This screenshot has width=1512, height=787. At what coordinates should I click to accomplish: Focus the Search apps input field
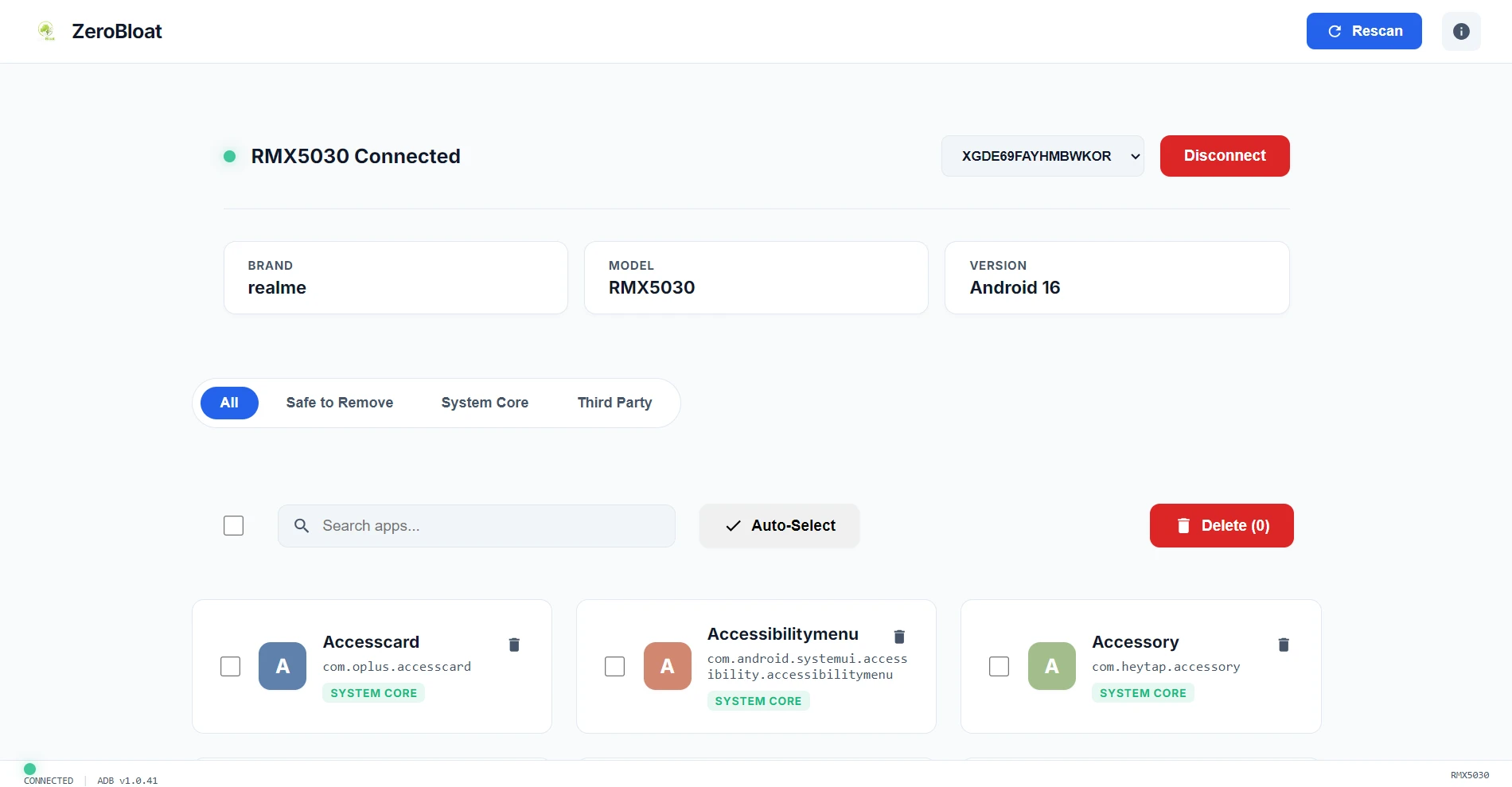[476, 526]
